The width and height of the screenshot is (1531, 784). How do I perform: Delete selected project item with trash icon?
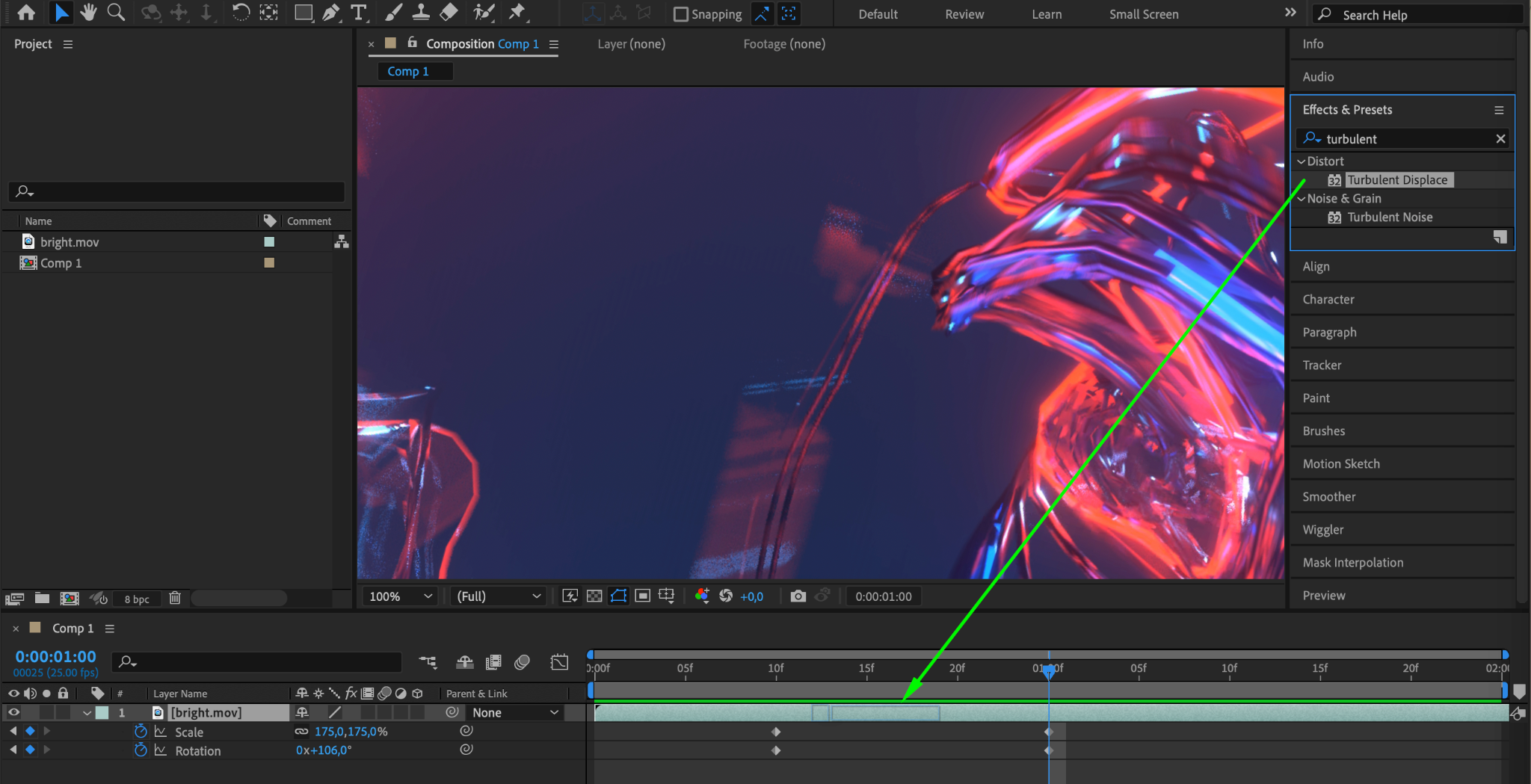pyautogui.click(x=175, y=598)
